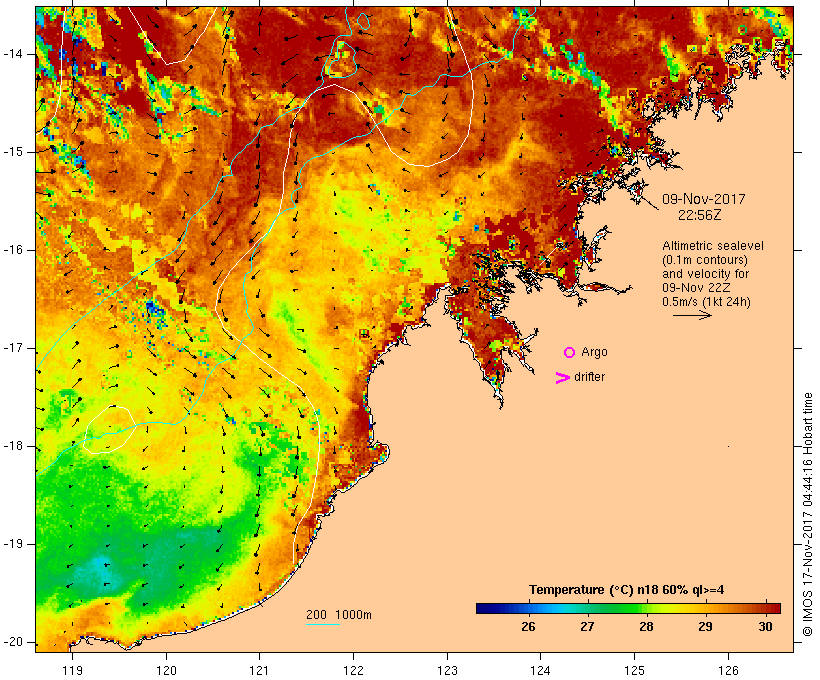Viewport: 820px width, 680px height.
Task: Click the cyan 200 1000m depth contour line sample
Action: tap(323, 624)
